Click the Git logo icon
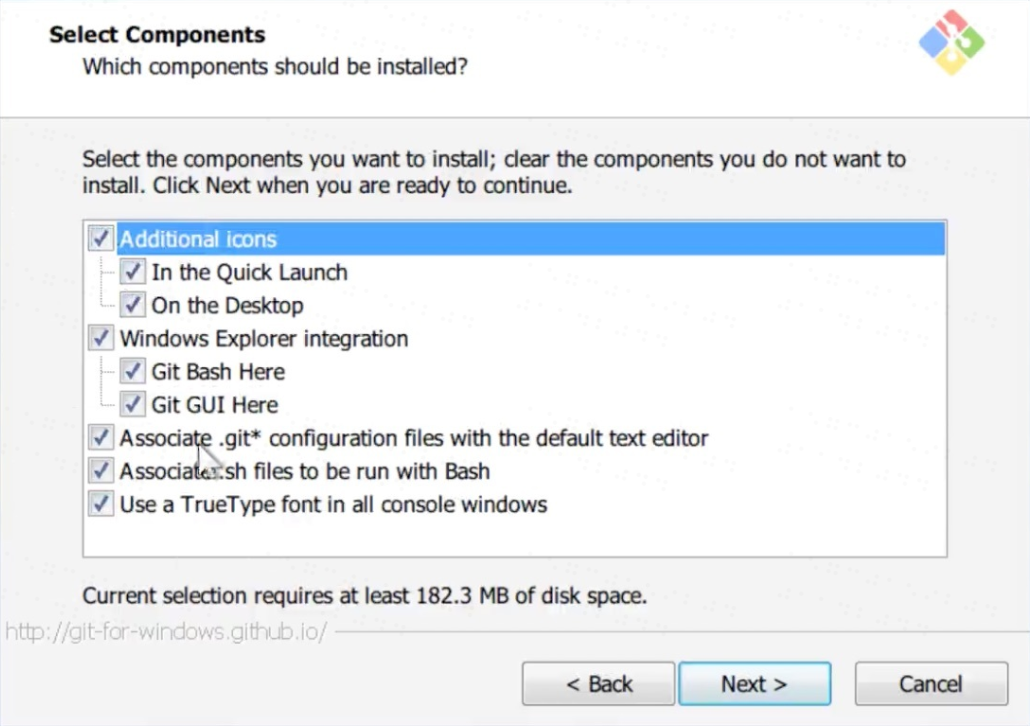This screenshot has width=1030, height=726. click(x=951, y=42)
